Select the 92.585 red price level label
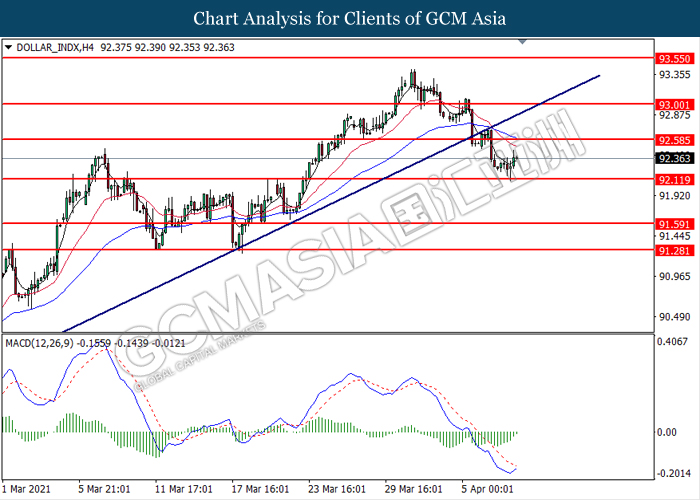The image size is (700, 500). (x=675, y=140)
